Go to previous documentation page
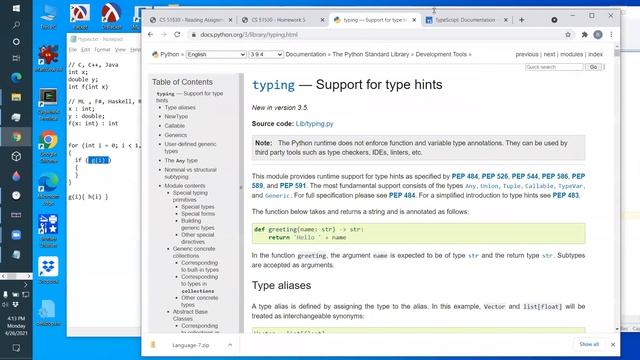Image resolution: width=640 pixels, height=360 pixels. (527, 54)
